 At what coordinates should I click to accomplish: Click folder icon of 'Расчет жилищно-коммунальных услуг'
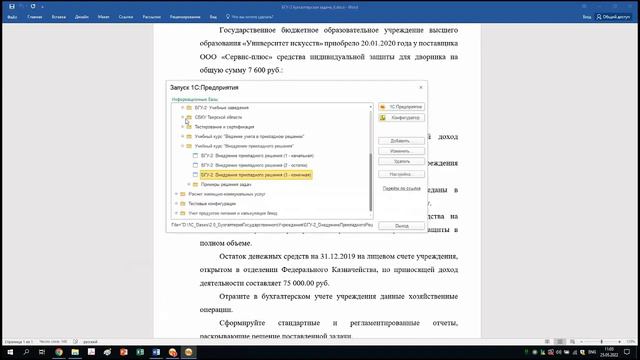pyautogui.click(x=183, y=194)
